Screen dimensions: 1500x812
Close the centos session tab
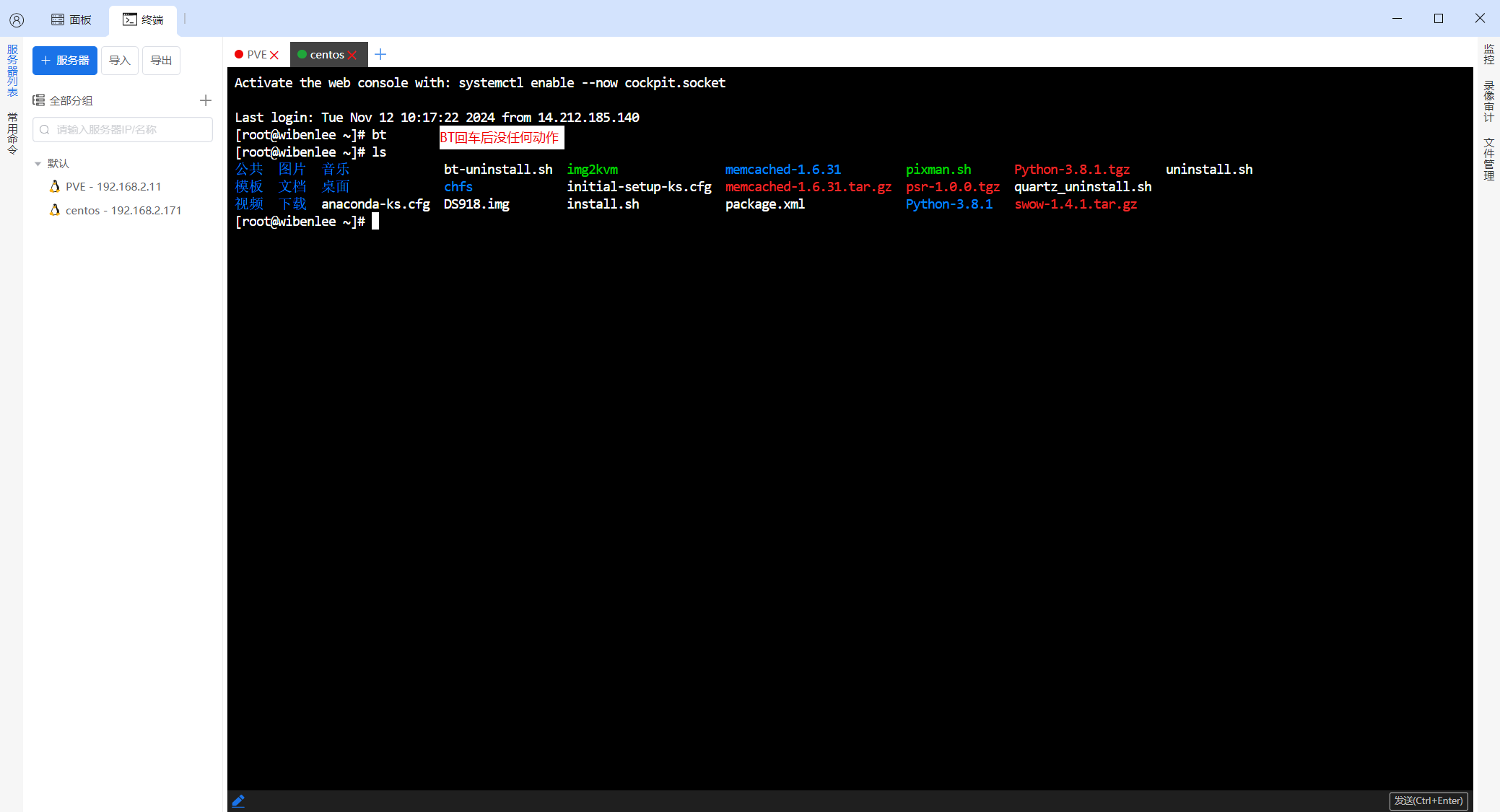point(352,55)
